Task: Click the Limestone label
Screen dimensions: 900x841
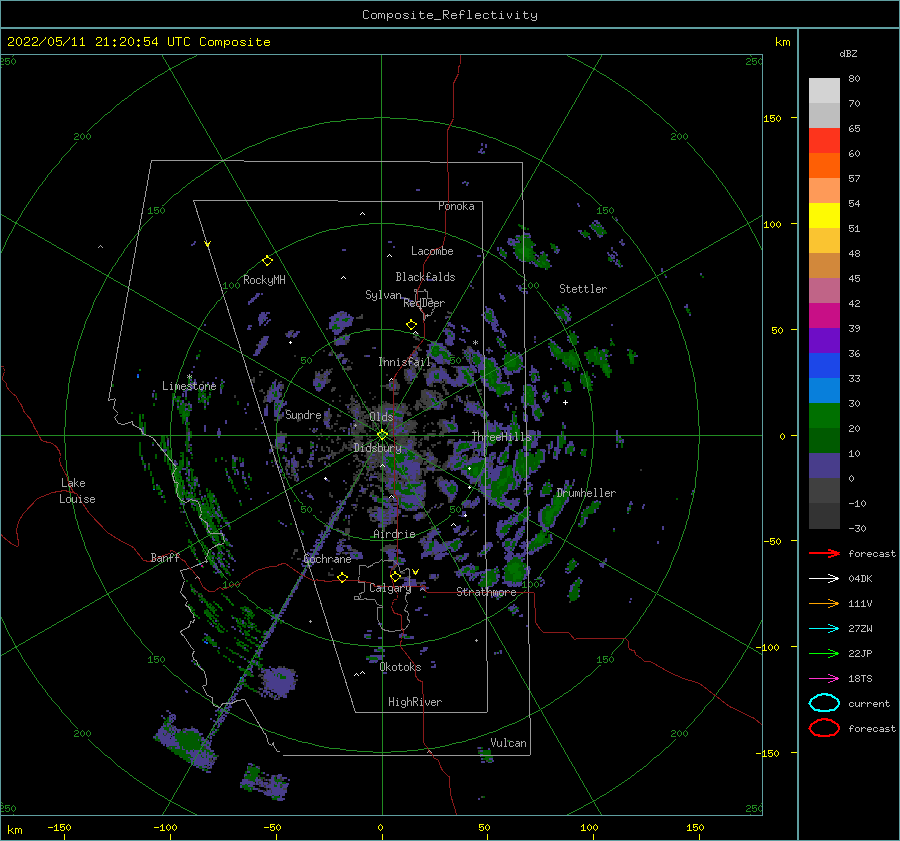Action: (189, 386)
